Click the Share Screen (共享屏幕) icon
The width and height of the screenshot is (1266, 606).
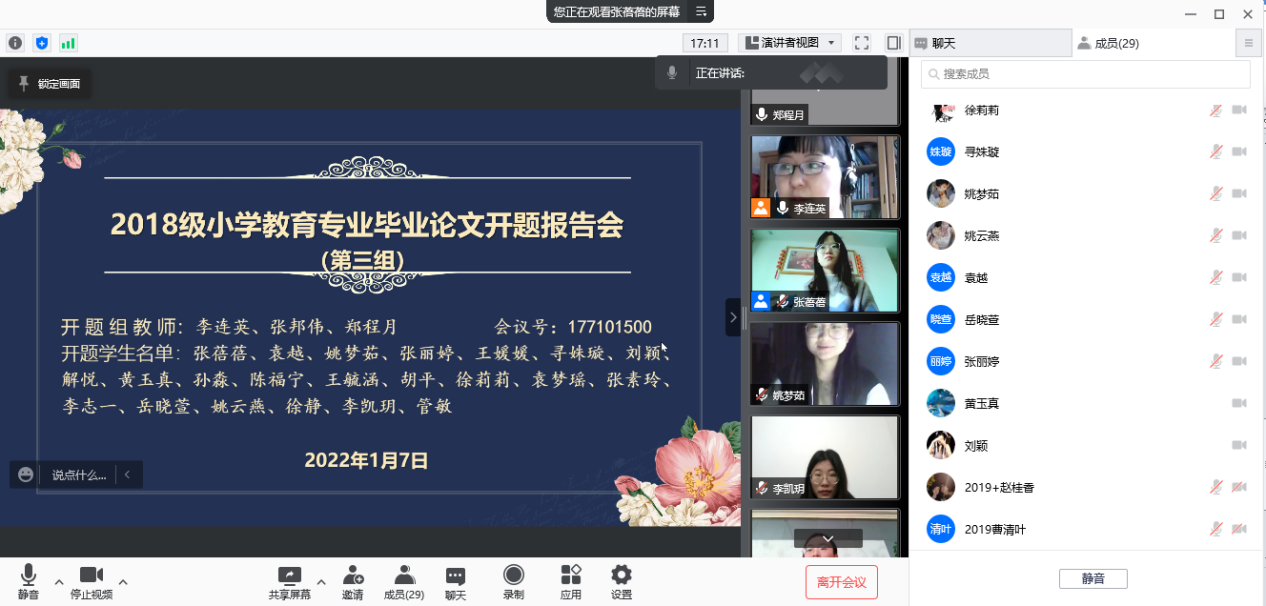(x=289, y=576)
